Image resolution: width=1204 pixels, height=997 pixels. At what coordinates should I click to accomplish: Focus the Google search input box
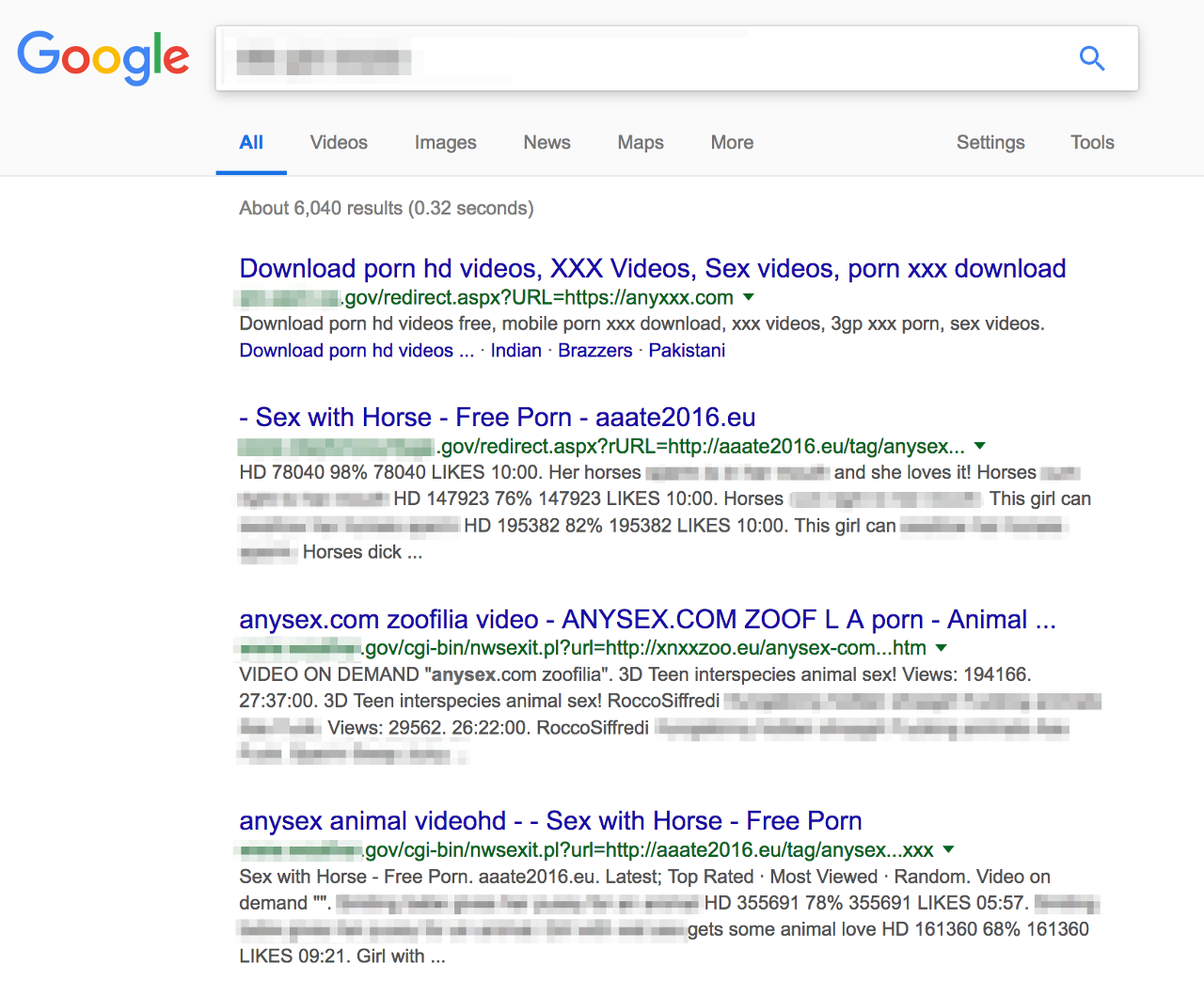[x=677, y=58]
